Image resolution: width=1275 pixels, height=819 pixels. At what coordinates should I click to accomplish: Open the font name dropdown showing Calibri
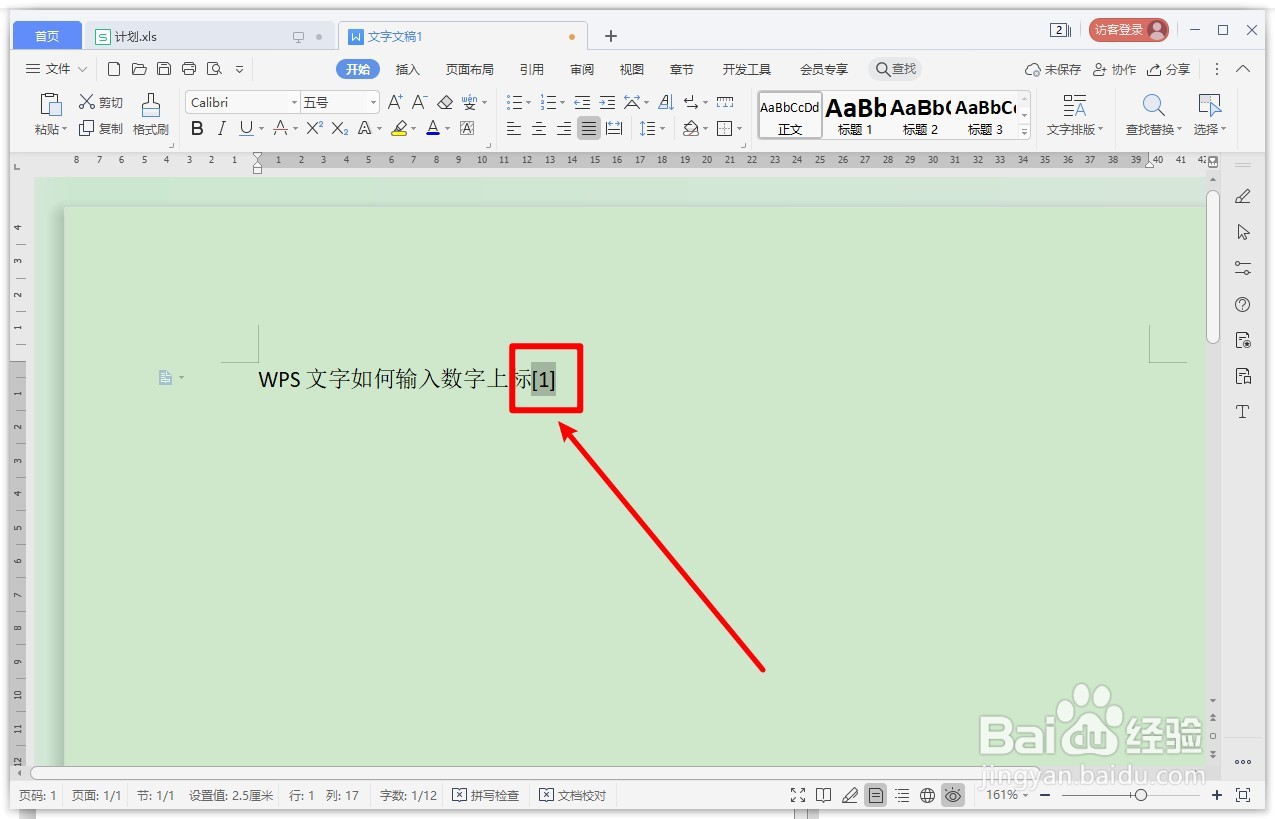point(240,101)
